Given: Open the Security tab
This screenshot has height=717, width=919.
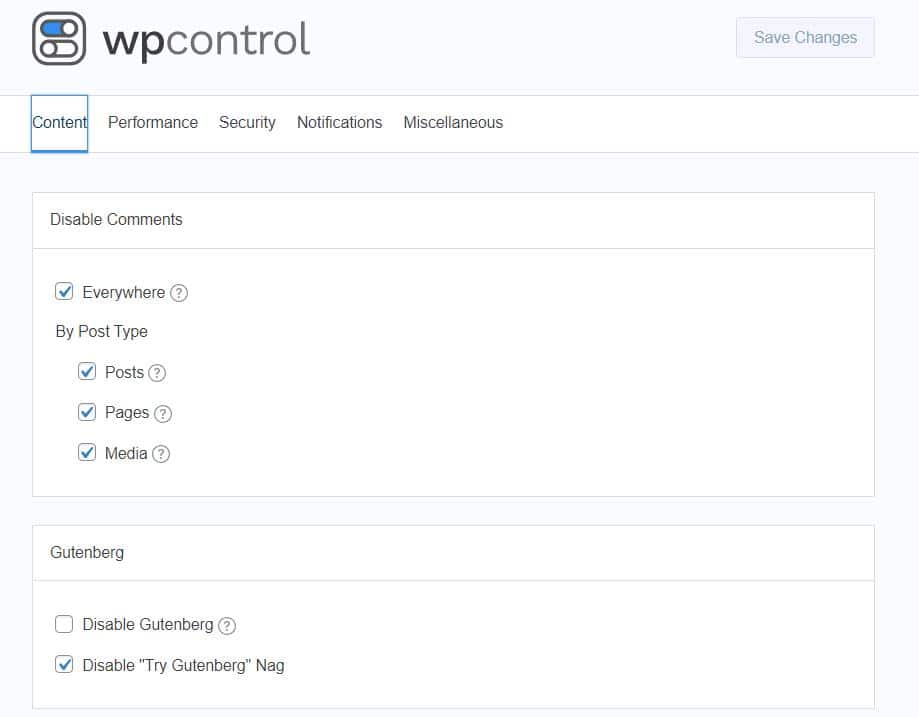Looking at the screenshot, I should (x=247, y=123).
